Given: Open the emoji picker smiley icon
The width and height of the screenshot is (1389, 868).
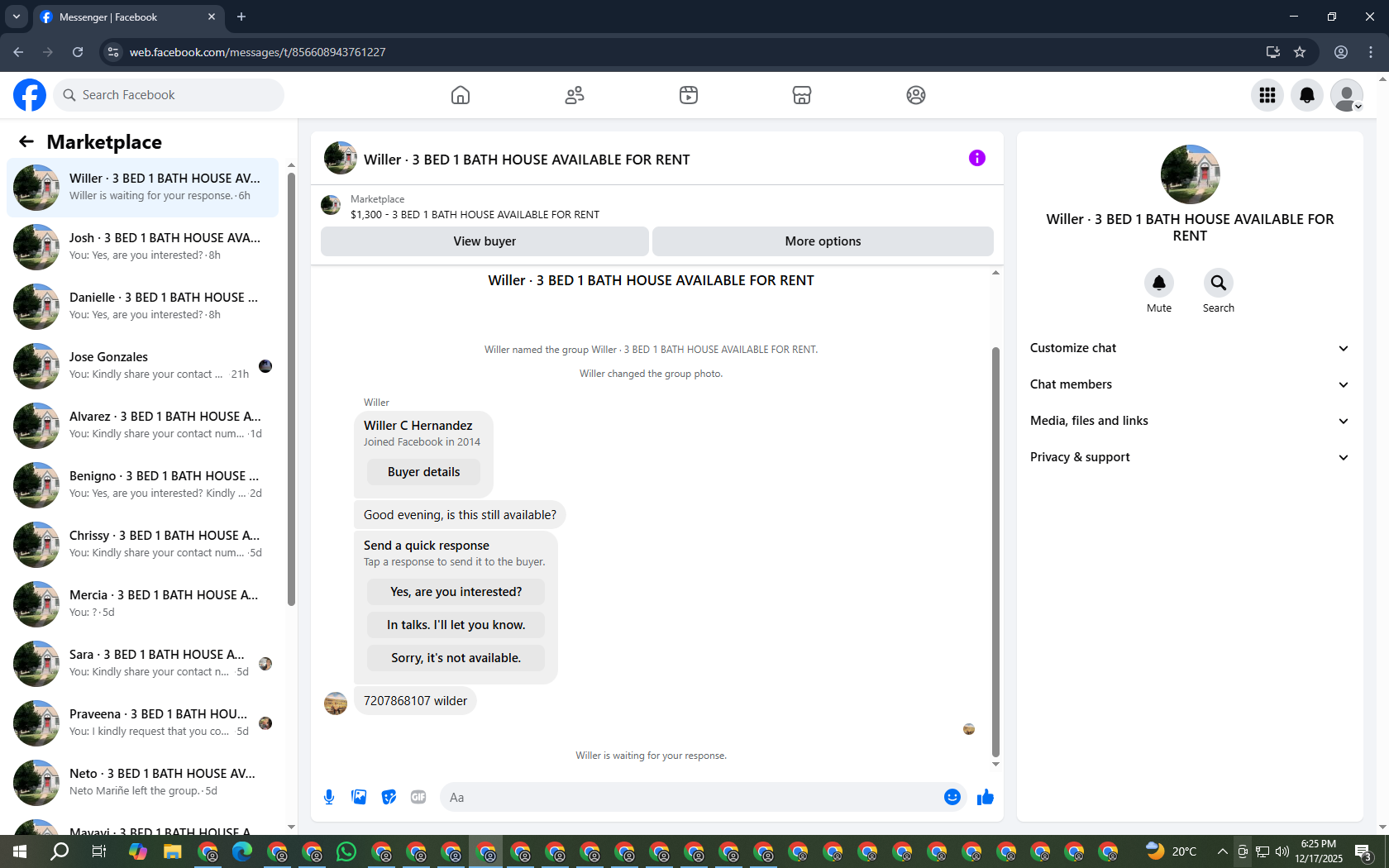Looking at the screenshot, I should tap(952, 797).
